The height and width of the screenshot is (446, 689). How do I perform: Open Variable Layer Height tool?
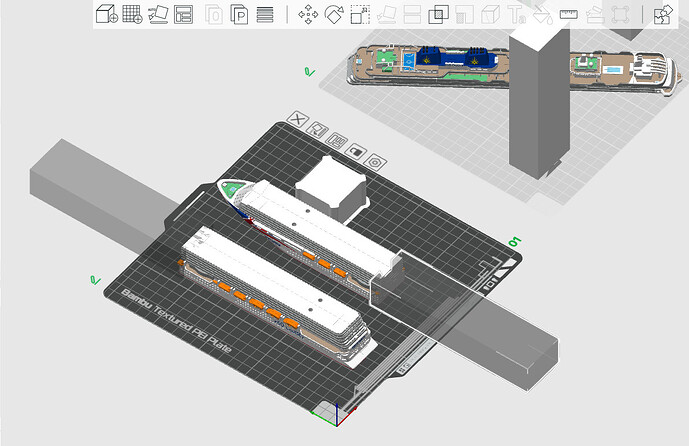click(265, 14)
